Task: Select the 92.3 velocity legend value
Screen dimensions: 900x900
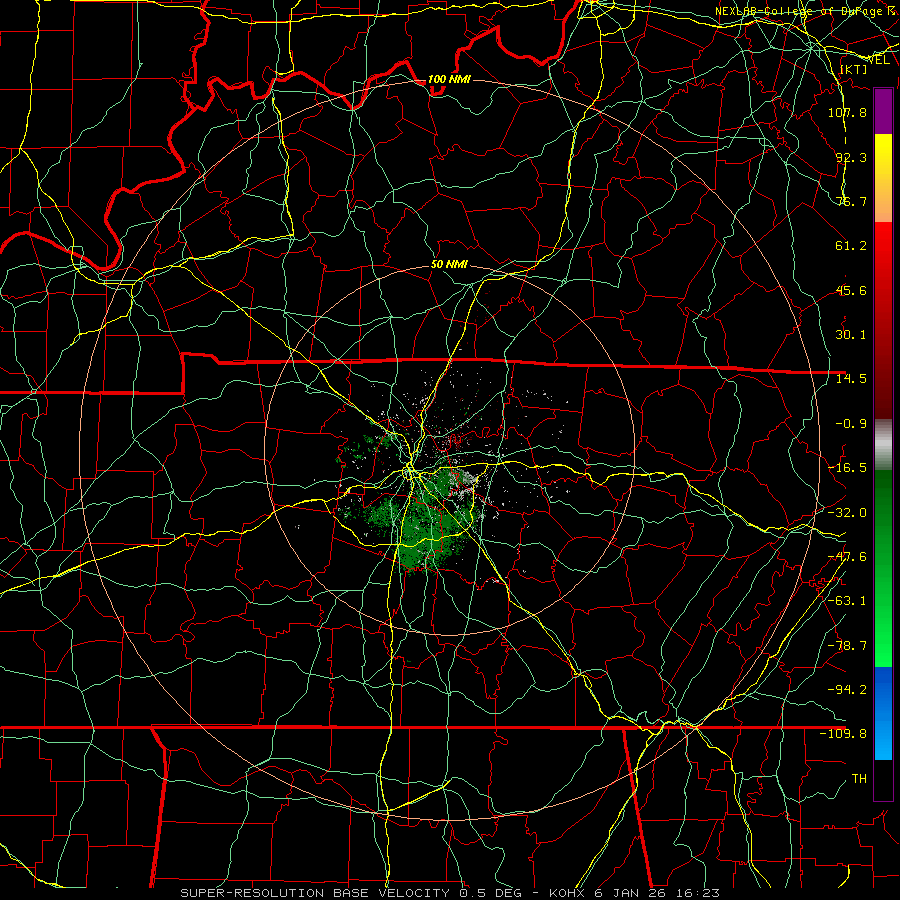Action: tap(851, 157)
